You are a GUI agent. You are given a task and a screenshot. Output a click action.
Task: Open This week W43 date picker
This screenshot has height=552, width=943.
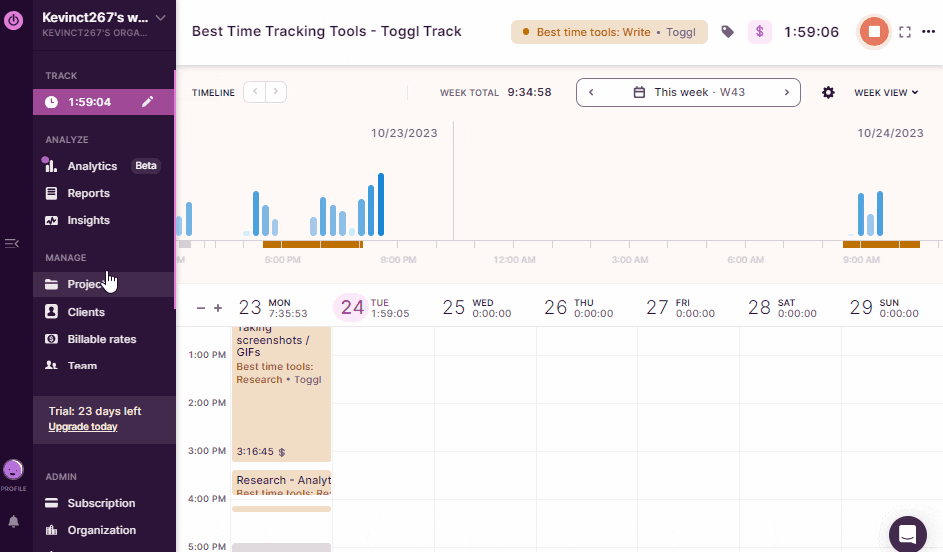(x=688, y=93)
